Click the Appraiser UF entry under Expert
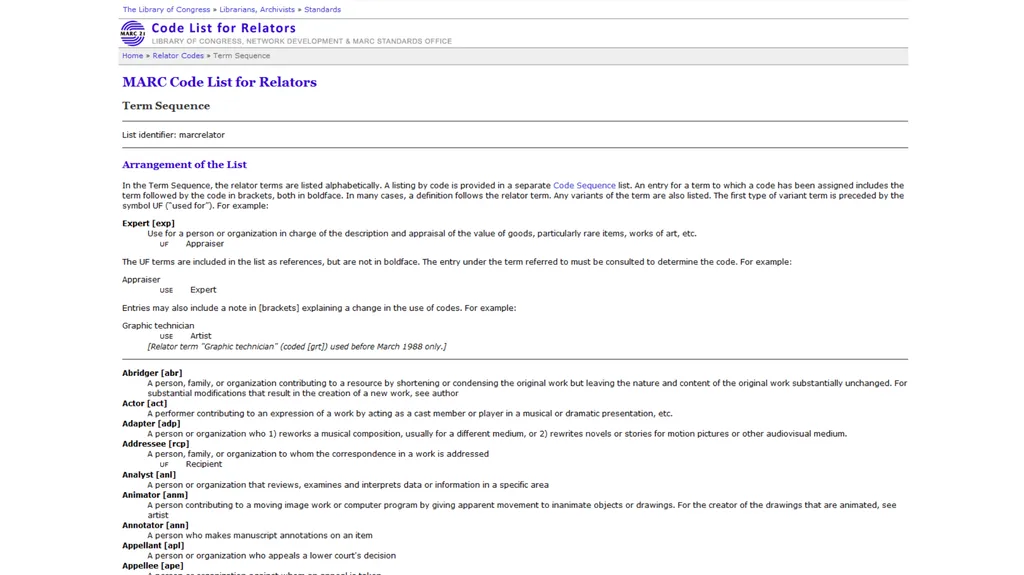 (x=204, y=244)
